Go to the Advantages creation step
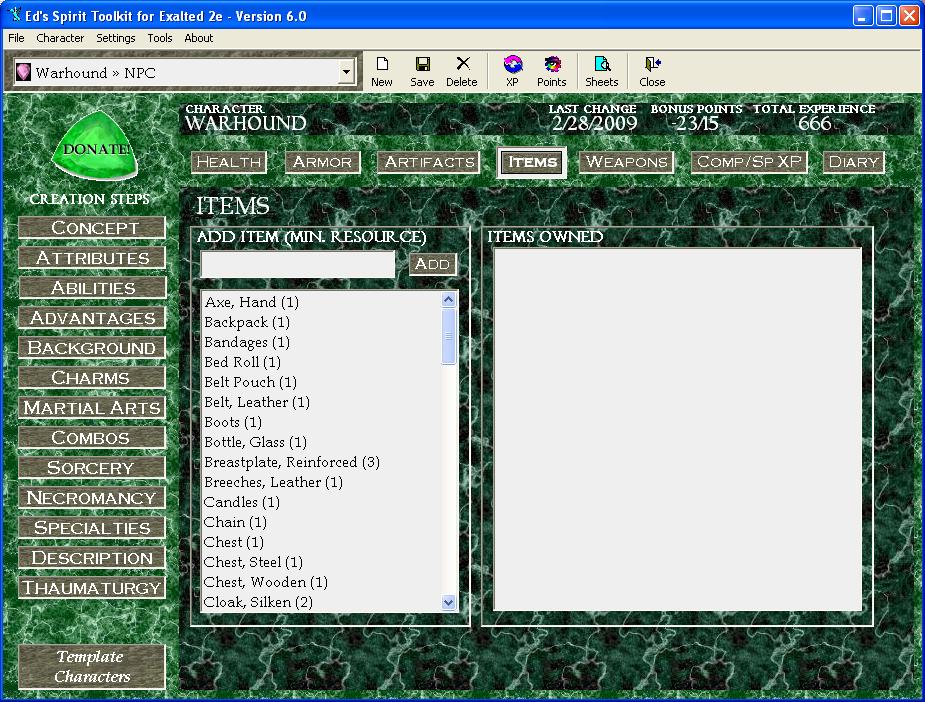The width and height of the screenshot is (925, 702). coord(92,317)
